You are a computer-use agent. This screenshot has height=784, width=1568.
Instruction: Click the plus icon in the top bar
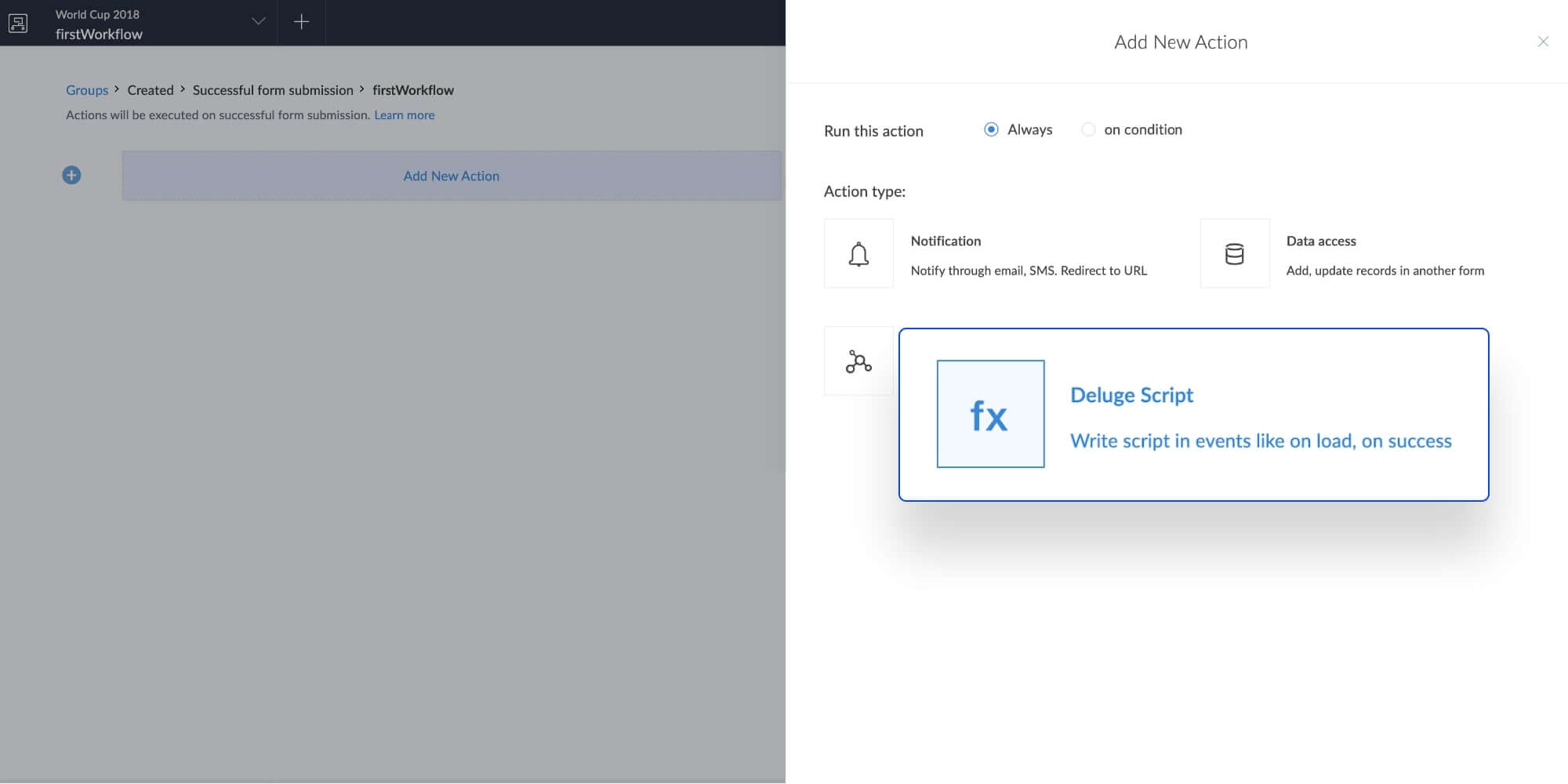[301, 22]
